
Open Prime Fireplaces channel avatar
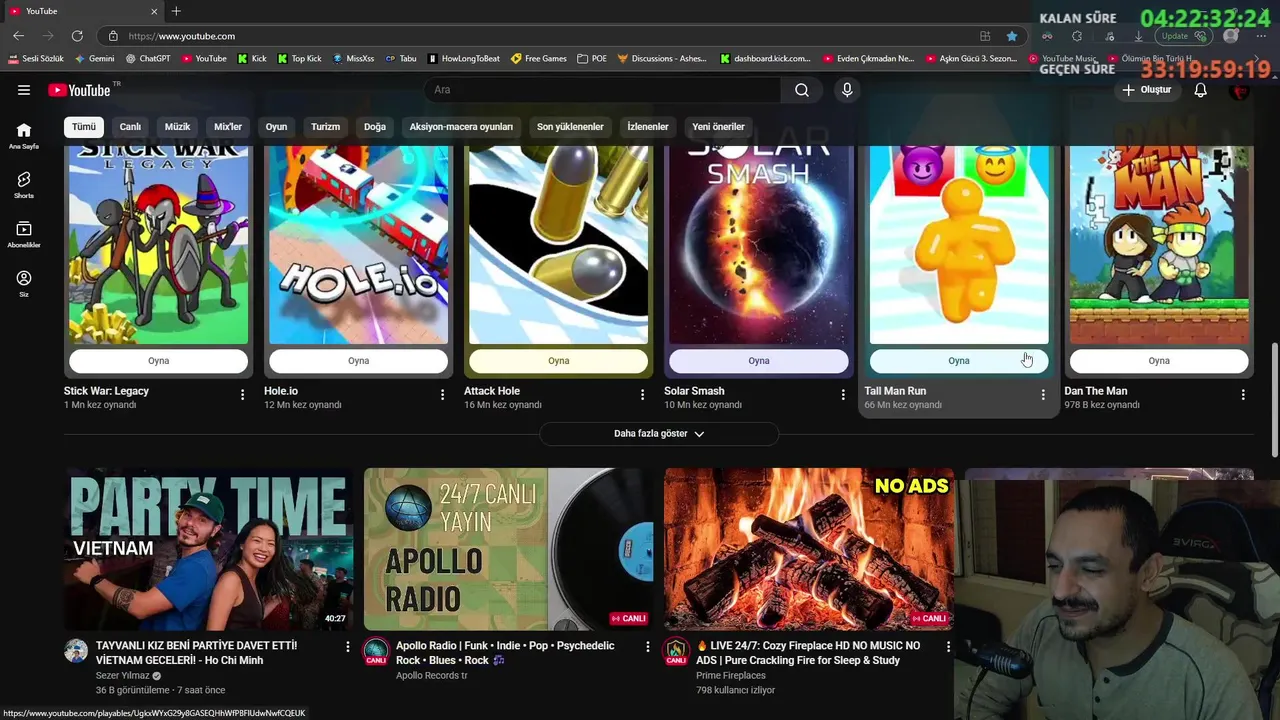tap(676, 651)
